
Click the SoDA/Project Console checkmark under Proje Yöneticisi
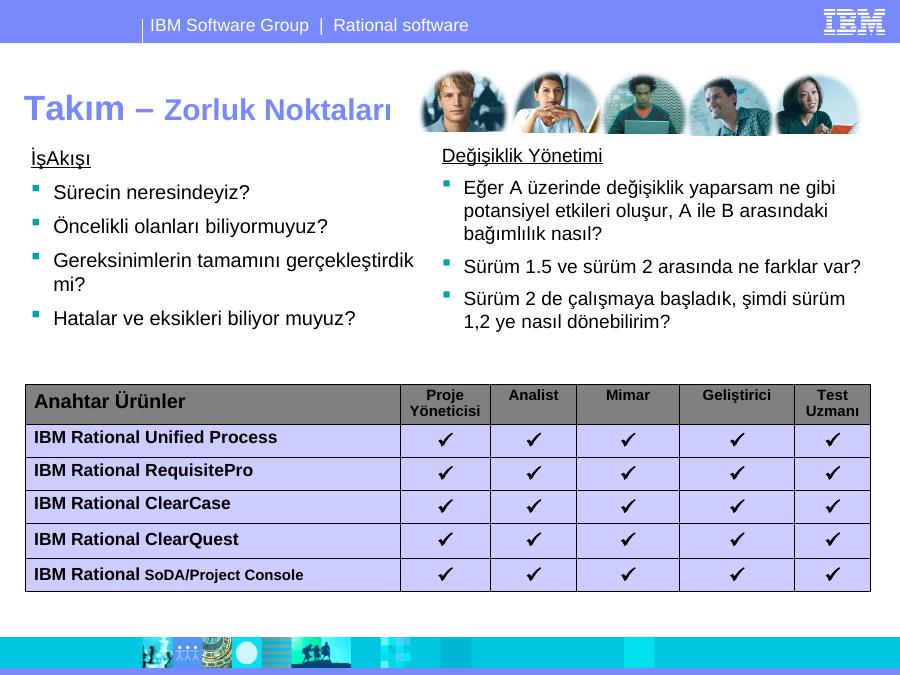pos(445,574)
